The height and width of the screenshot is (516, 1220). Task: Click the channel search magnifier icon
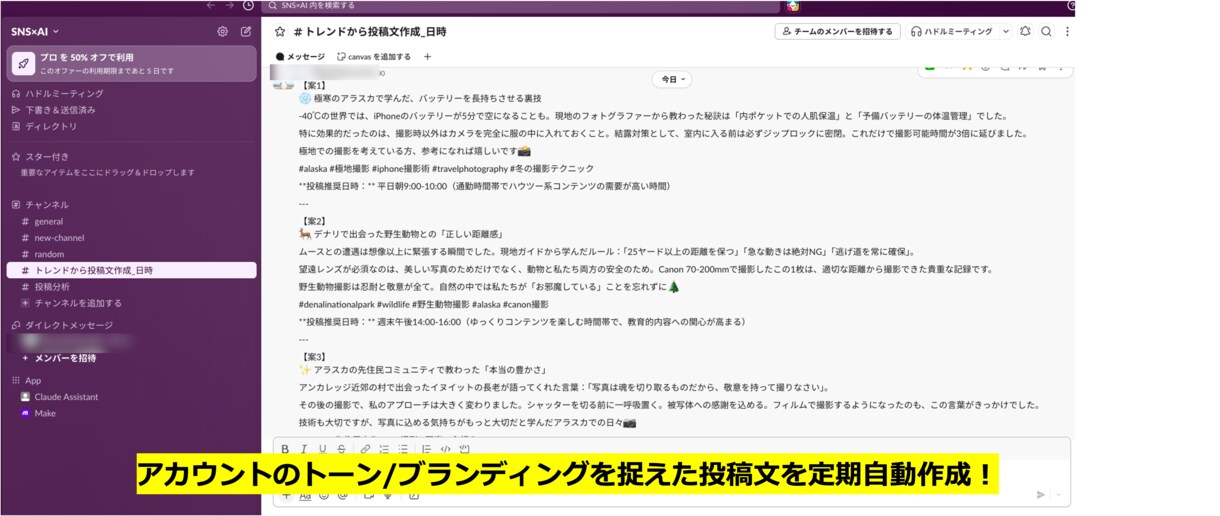click(x=1046, y=31)
